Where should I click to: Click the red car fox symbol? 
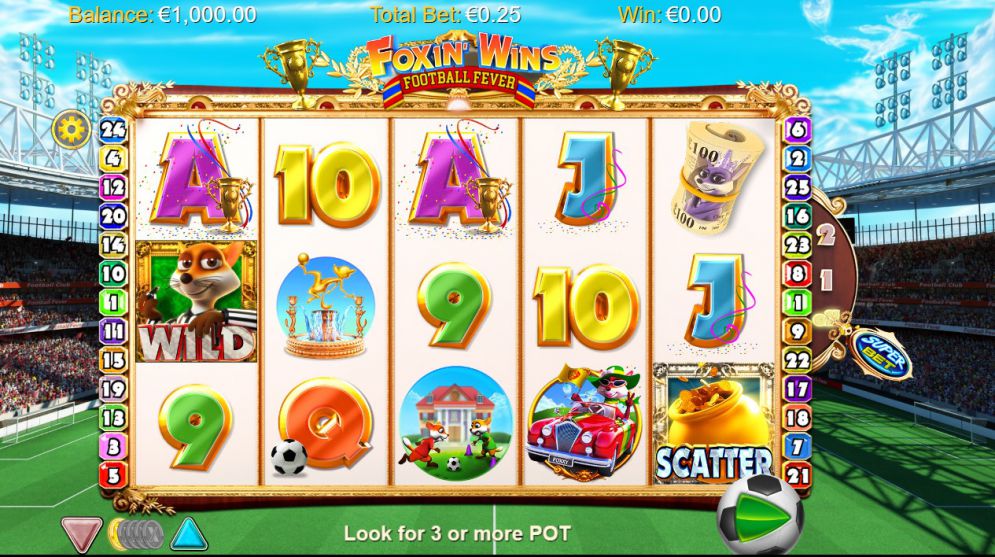[584, 422]
